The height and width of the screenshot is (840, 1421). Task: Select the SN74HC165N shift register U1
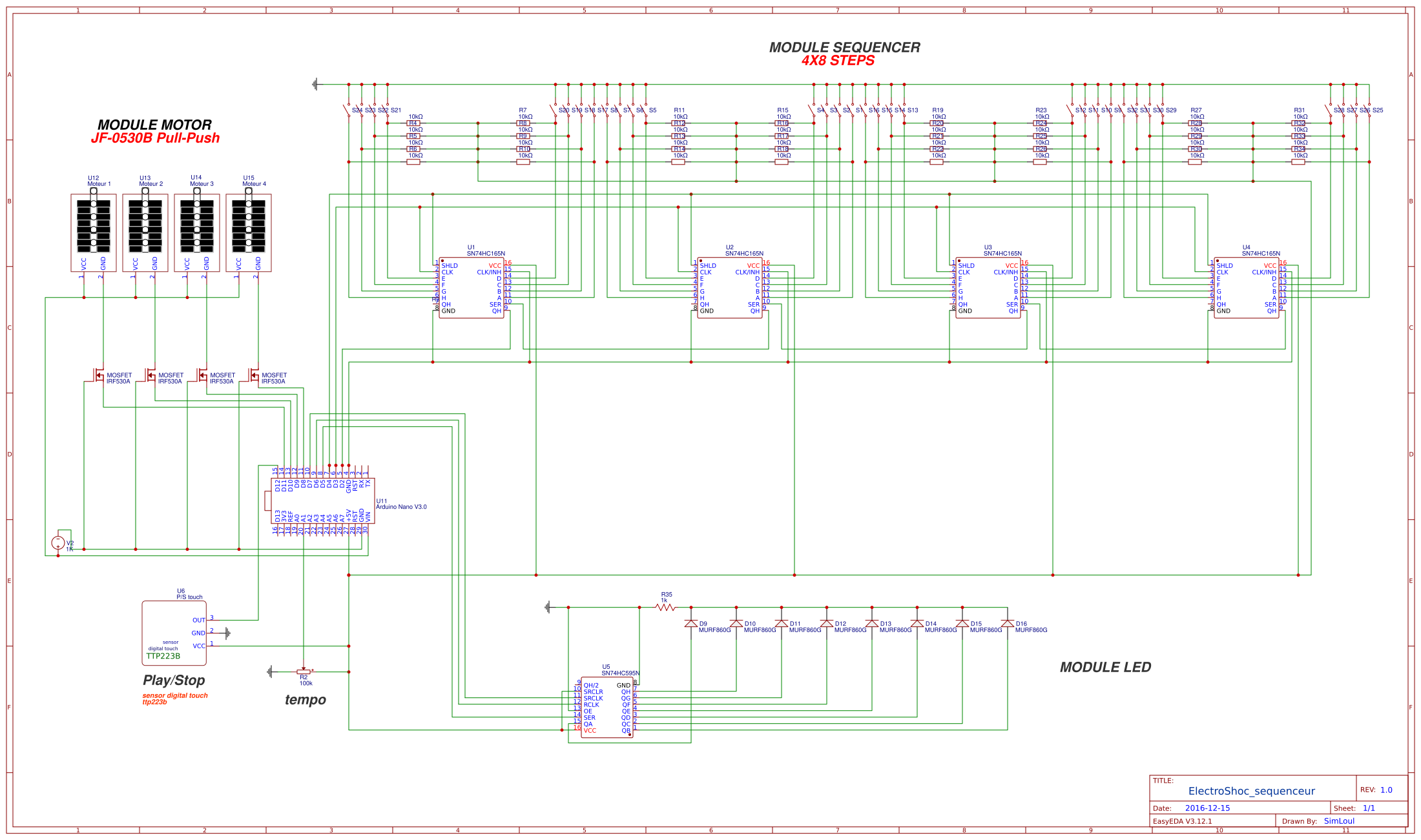click(472, 287)
